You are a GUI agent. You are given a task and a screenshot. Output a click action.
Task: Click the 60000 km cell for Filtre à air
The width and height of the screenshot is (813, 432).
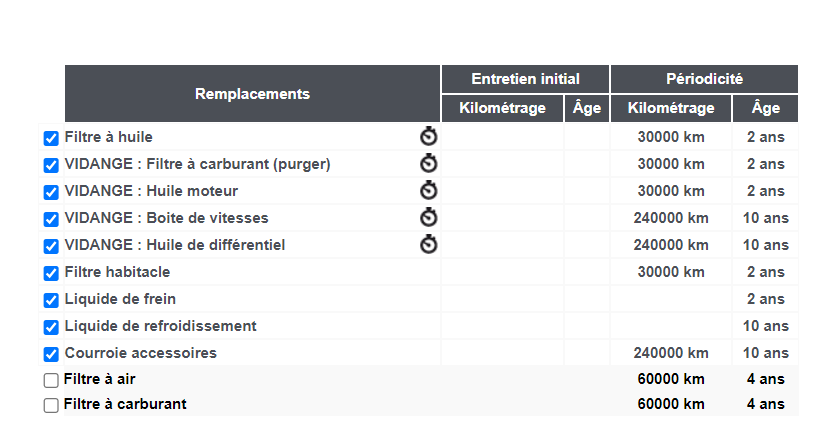[671, 379]
